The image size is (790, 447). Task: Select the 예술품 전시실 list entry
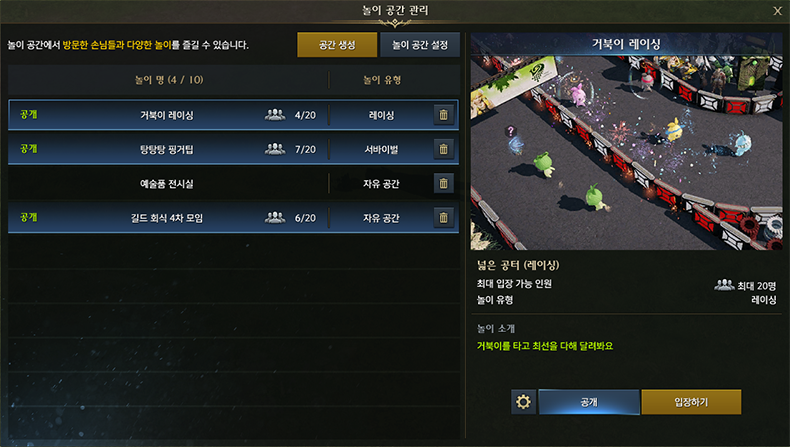pyautogui.click(x=233, y=183)
